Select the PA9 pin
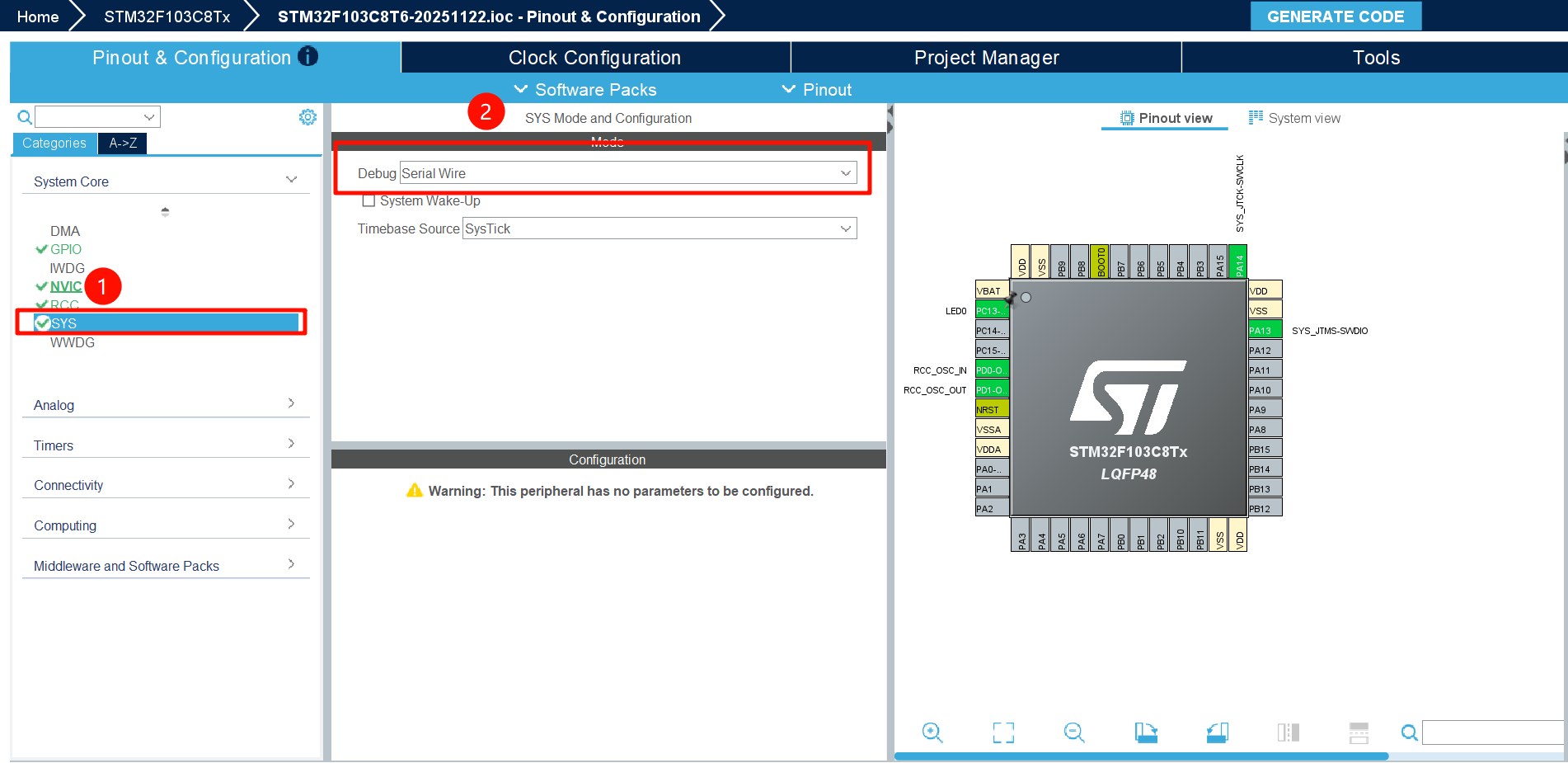The height and width of the screenshot is (763, 1568). tap(1265, 409)
